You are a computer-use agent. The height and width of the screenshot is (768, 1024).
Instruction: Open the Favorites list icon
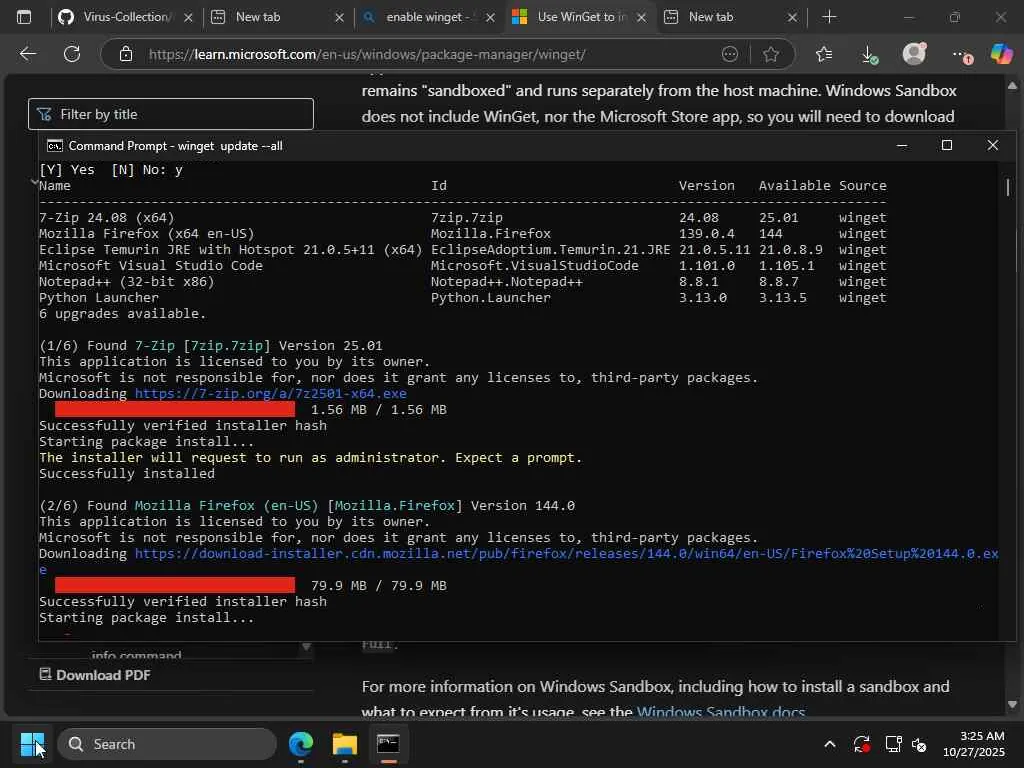(824, 54)
